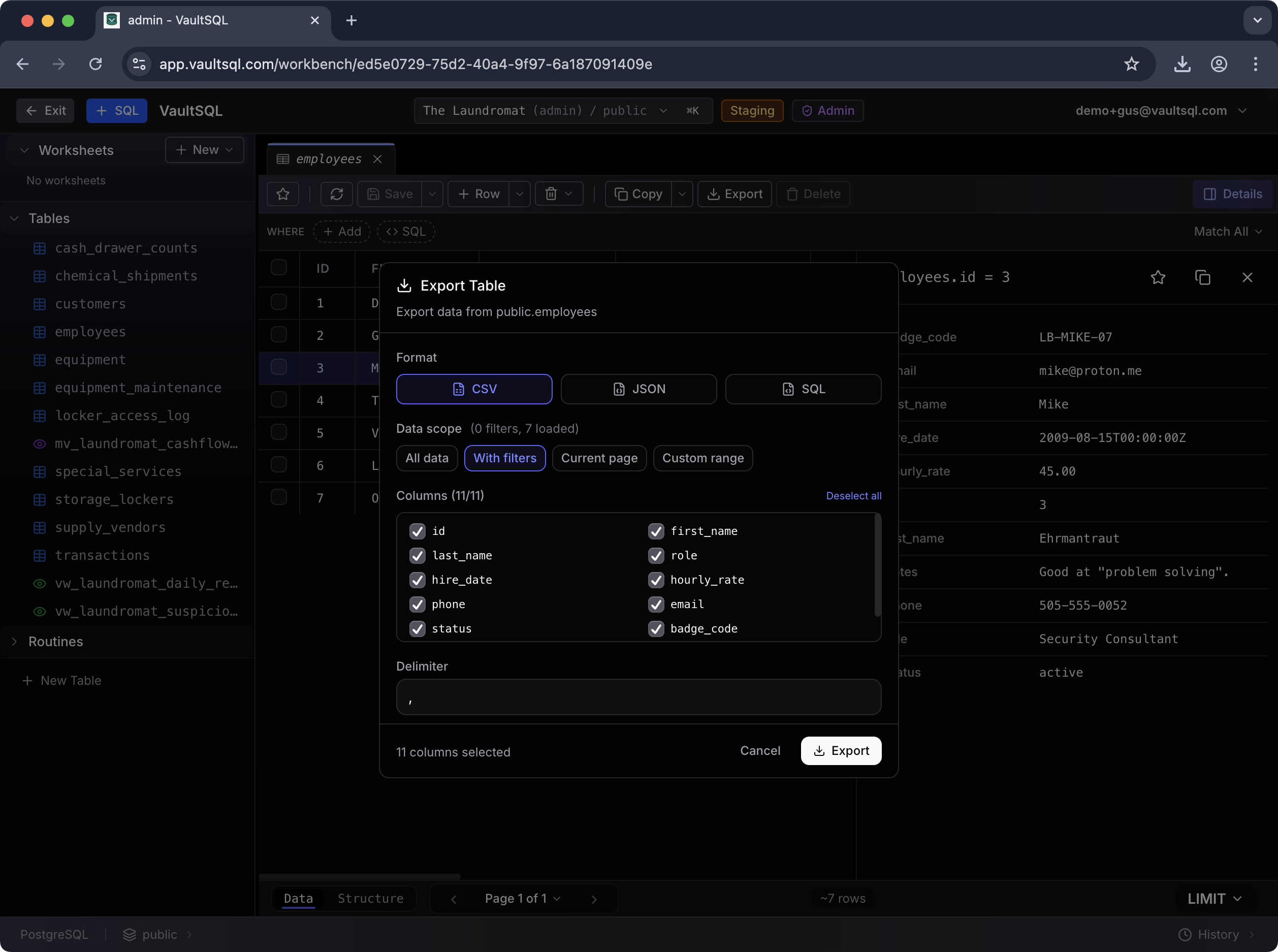Bookmark this page with the star icon
1278x952 pixels.
tap(1132, 64)
